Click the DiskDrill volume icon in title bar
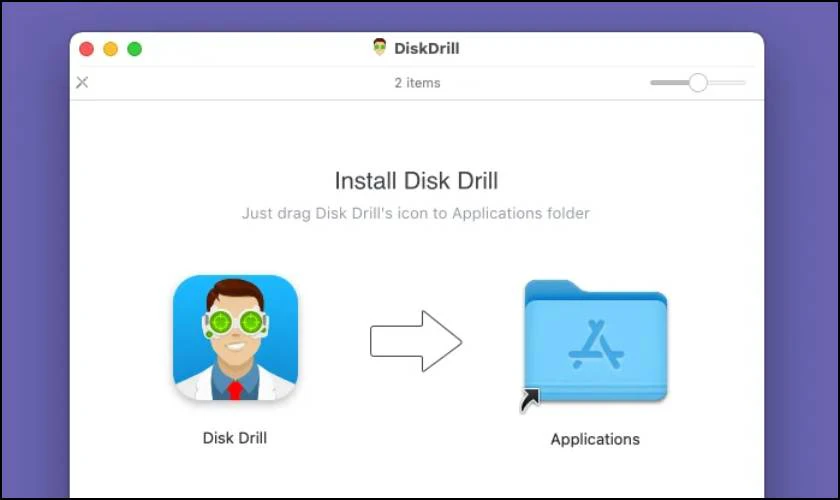Viewport: 840px width, 500px height. point(380,48)
